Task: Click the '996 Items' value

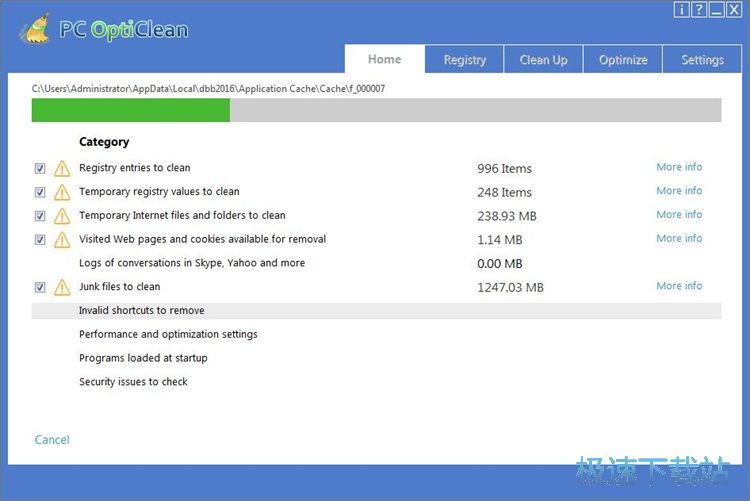Action: 504,168
